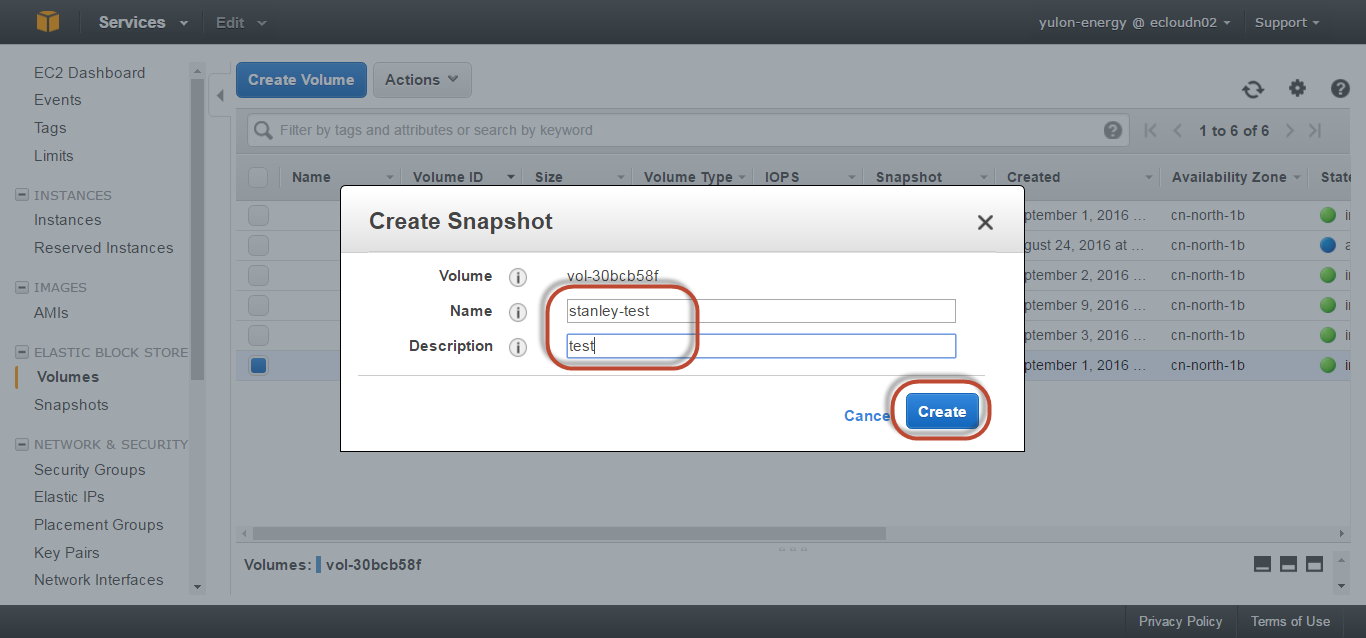Click the info icon next to Description

[x=518, y=347]
